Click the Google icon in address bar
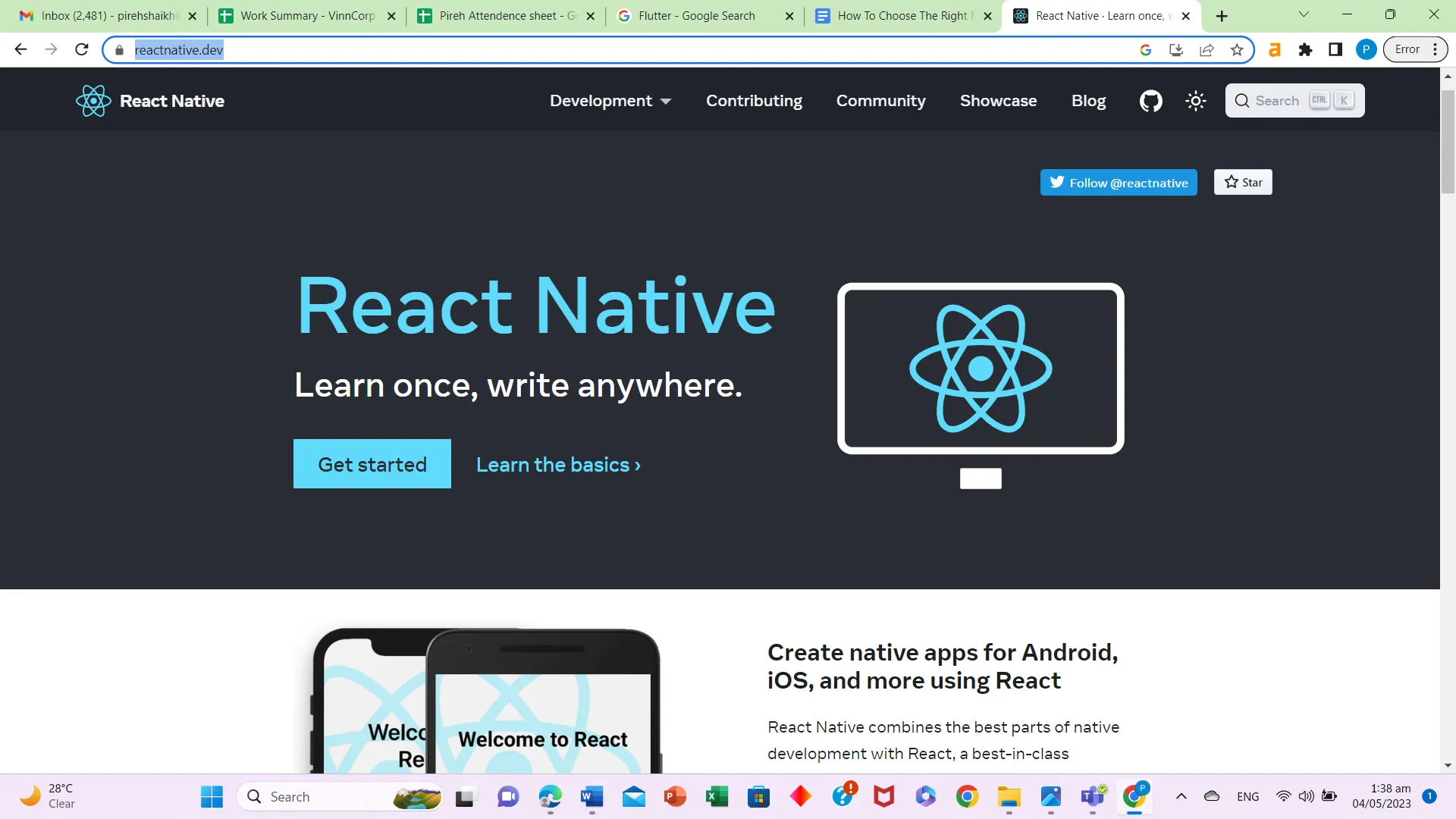This screenshot has height=819, width=1456. tap(1146, 50)
